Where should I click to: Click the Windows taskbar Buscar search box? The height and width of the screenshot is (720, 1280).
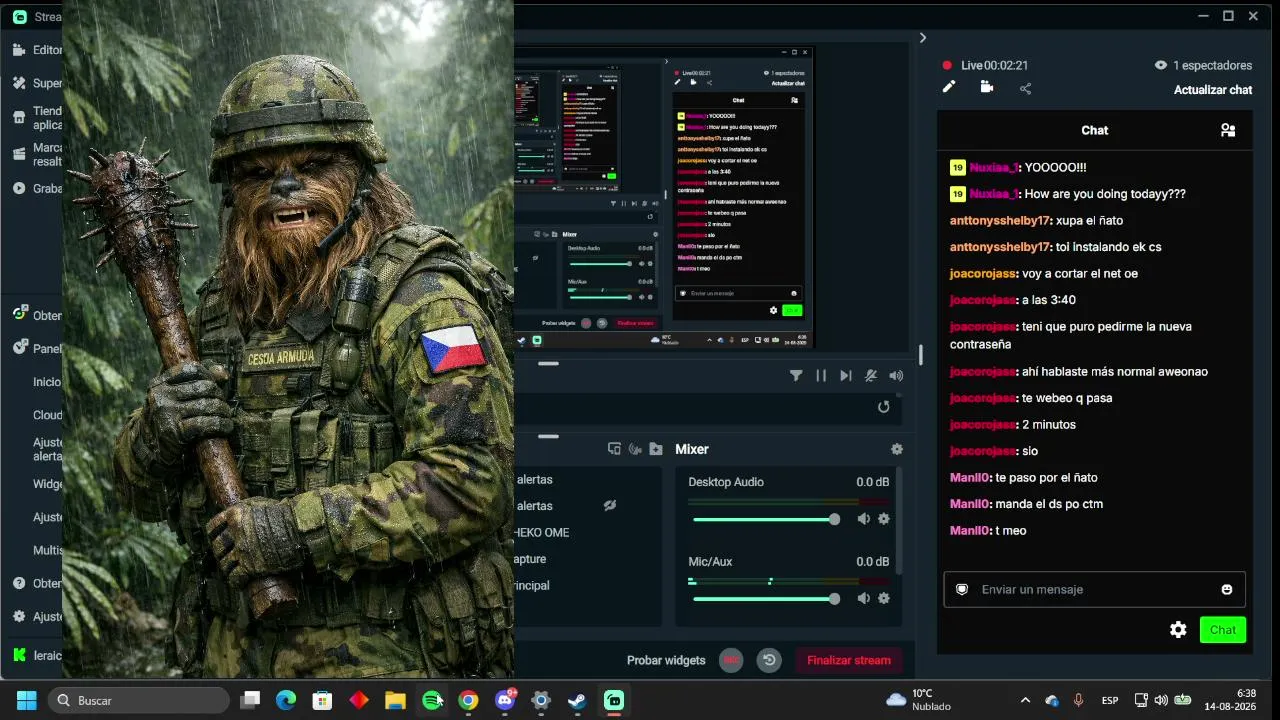coord(141,700)
